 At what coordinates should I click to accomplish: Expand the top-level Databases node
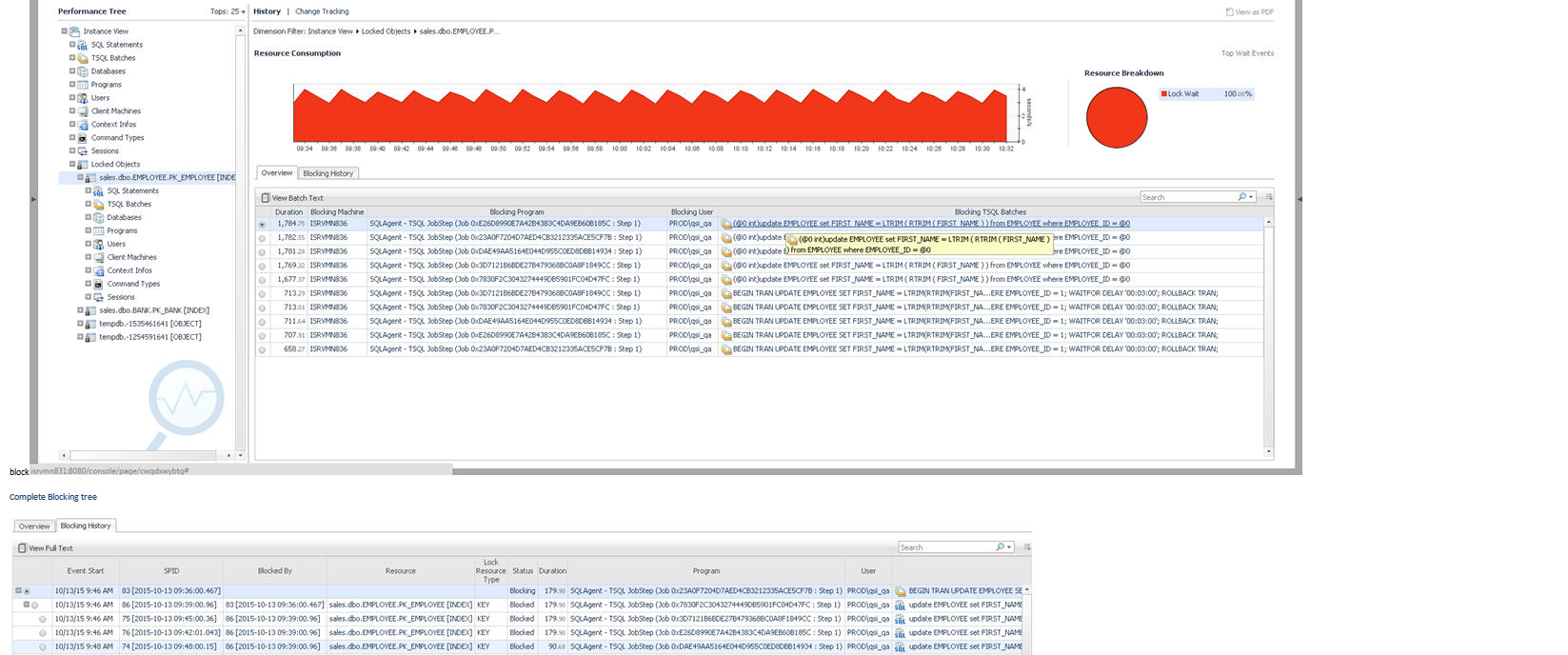click(72, 71)
